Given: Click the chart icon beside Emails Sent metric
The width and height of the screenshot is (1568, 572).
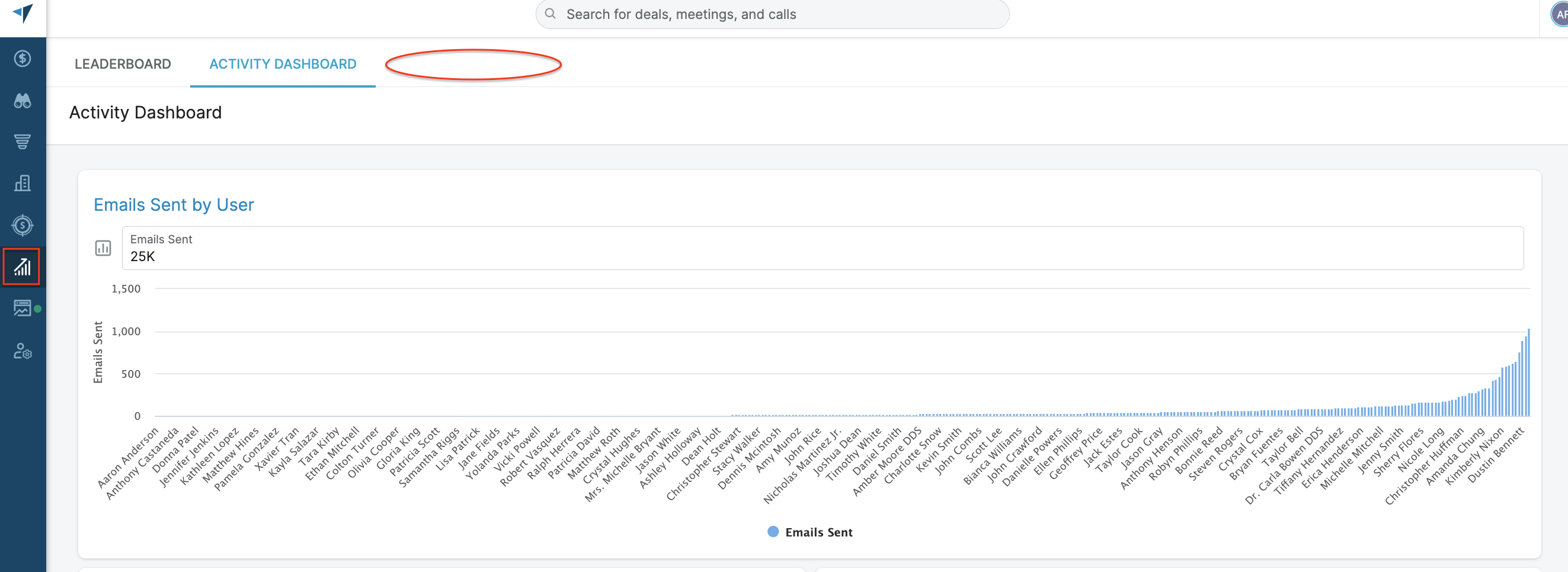Looking at the screenshot, I should click(x=103, y=248).
